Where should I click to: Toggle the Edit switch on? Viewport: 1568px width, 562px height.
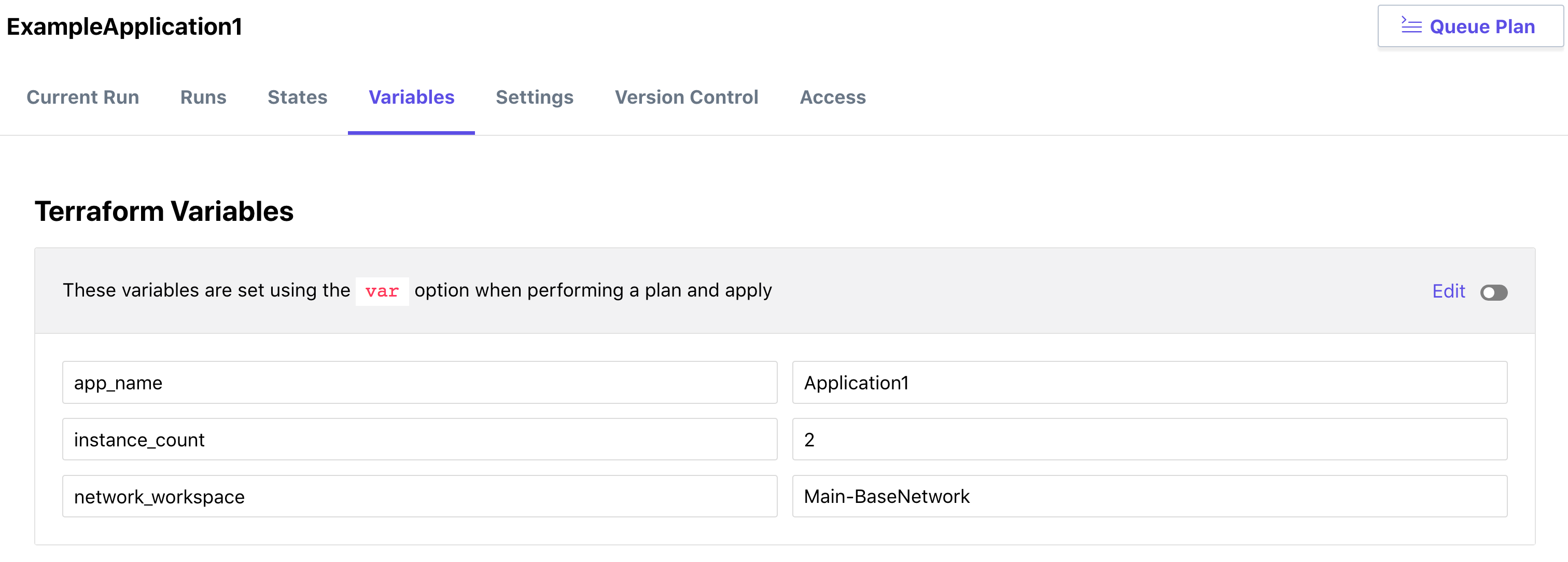point(1493,293)
